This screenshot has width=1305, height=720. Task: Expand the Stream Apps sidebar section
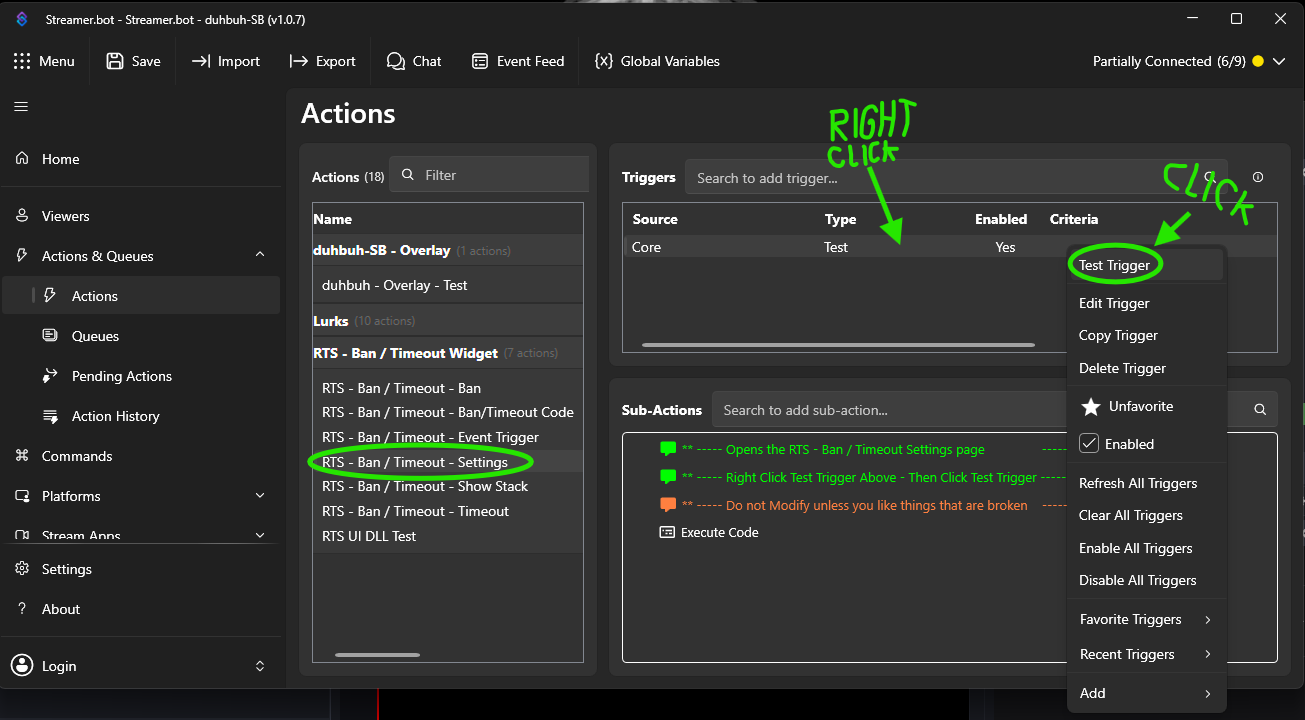[x=260, y=536]
